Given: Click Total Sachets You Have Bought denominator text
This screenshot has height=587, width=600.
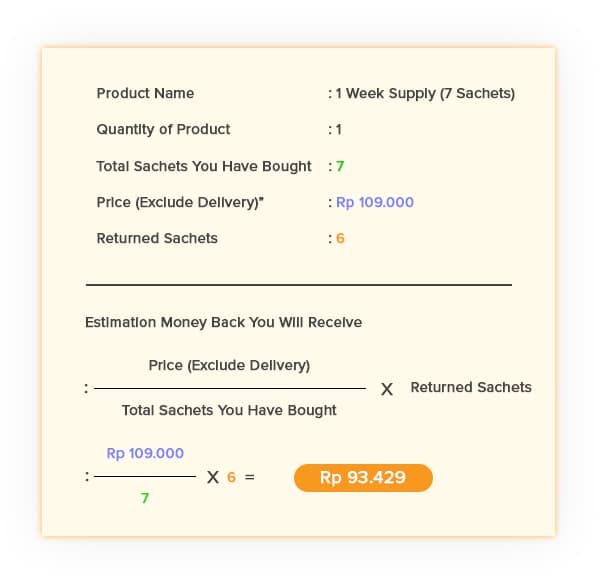Looking at the screenshot, I should click(229, 411).
